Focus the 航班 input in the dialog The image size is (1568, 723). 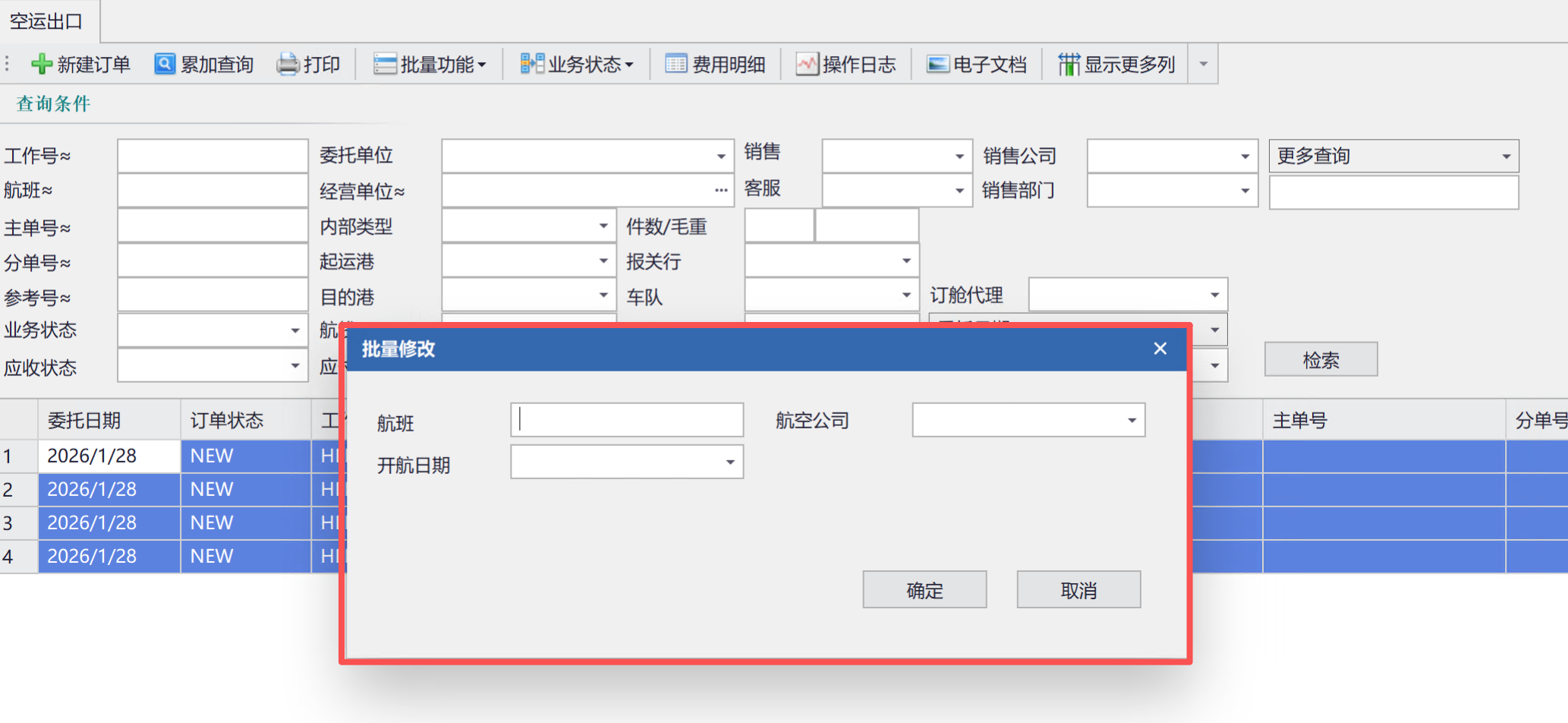627,419
